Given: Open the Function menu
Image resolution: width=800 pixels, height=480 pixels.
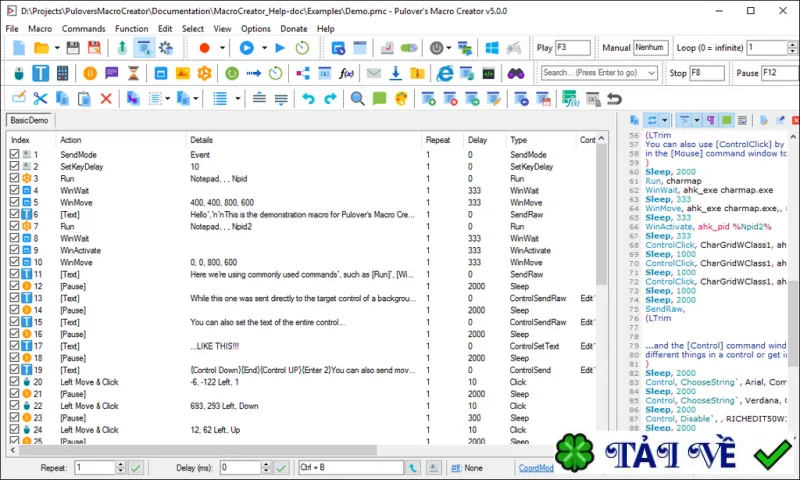Looking at the screenshot, I should pos(132,29).
